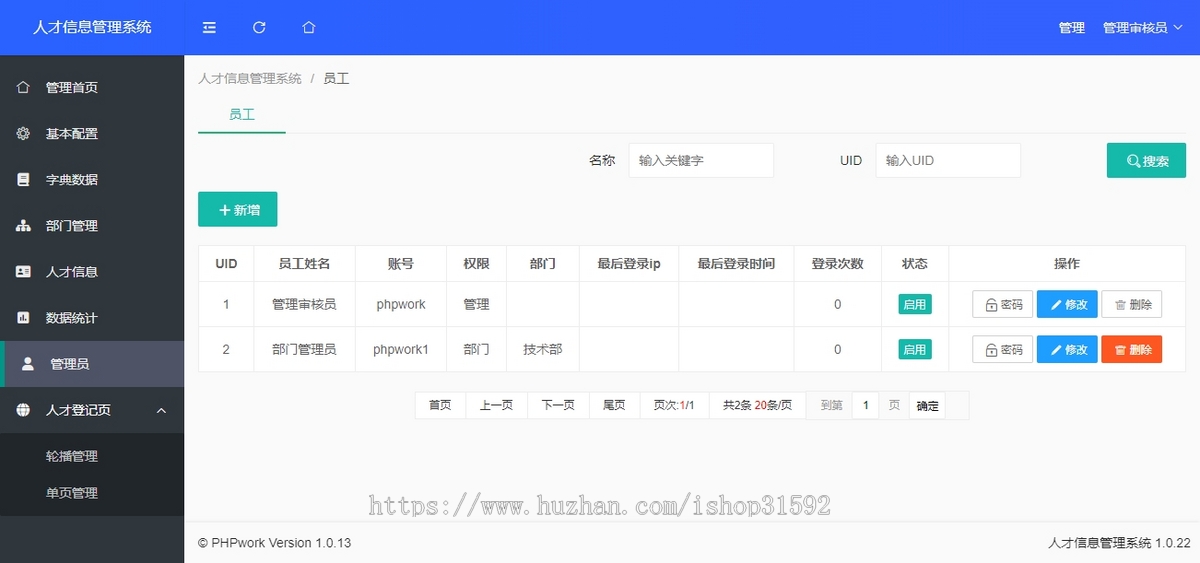Click the gear icon beside 基本配置
Image resolution: width=1200 pixels, height=563 pixels.
(x=23, y=133)
